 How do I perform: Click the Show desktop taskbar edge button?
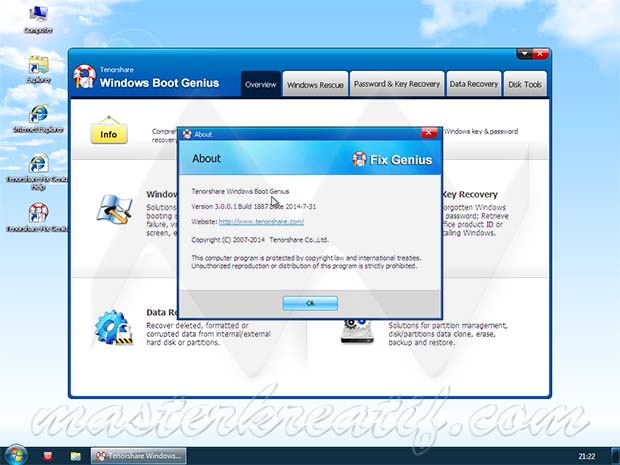point(616,456)
